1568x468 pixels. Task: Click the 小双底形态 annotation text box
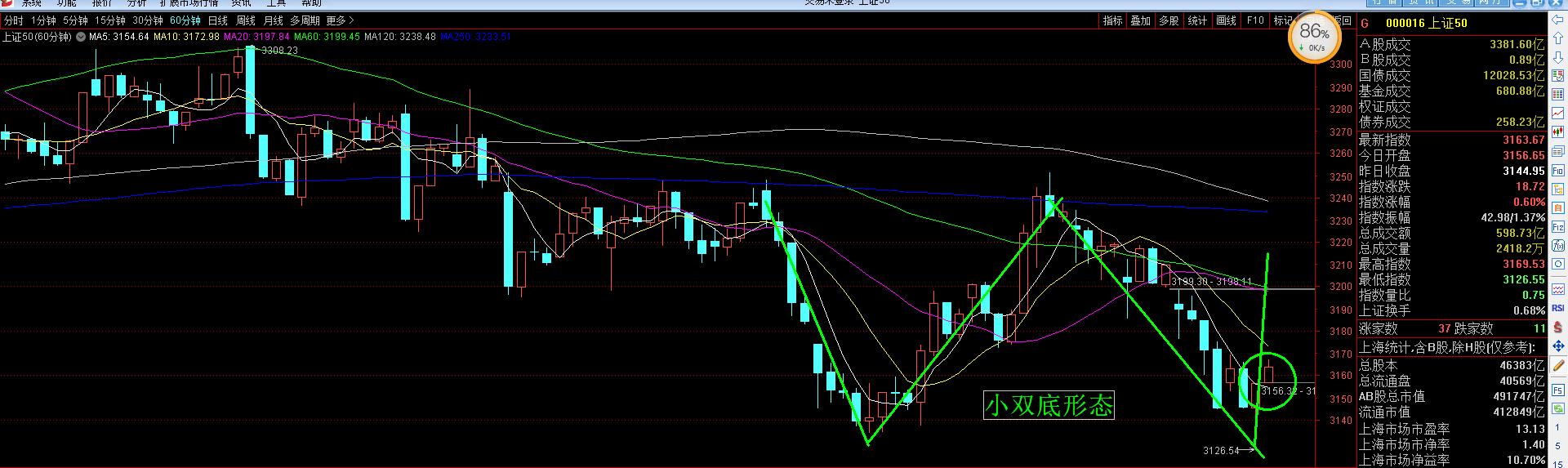pyautogui.click(x=1049, y=405)
